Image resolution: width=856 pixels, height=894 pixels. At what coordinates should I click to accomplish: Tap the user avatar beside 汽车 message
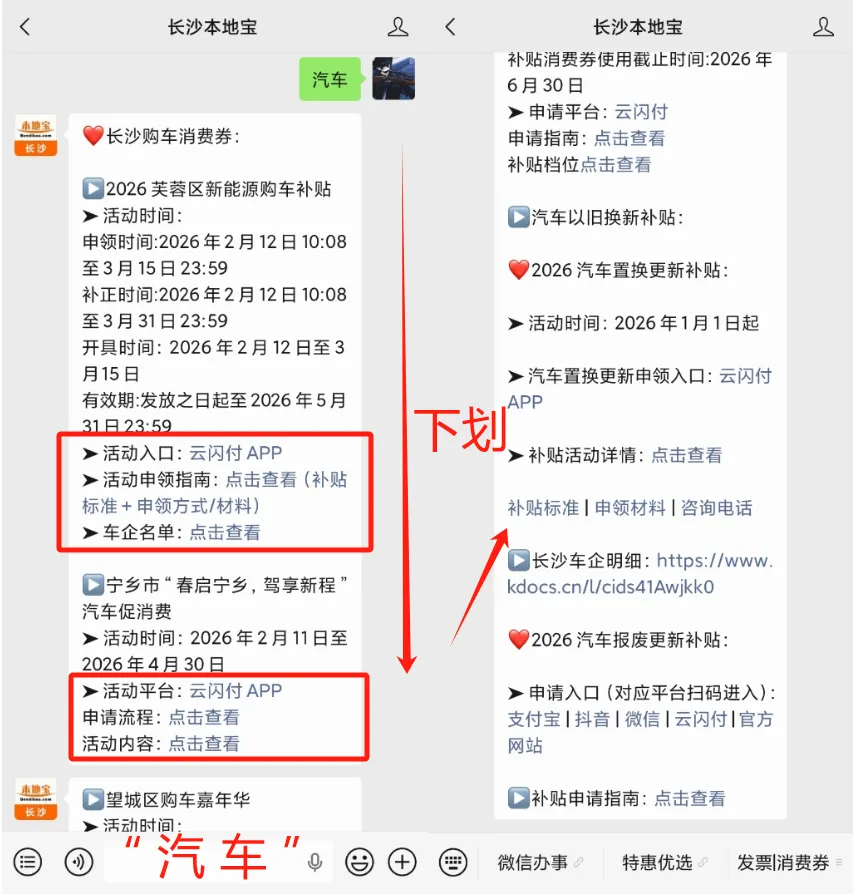coord(393,79)
